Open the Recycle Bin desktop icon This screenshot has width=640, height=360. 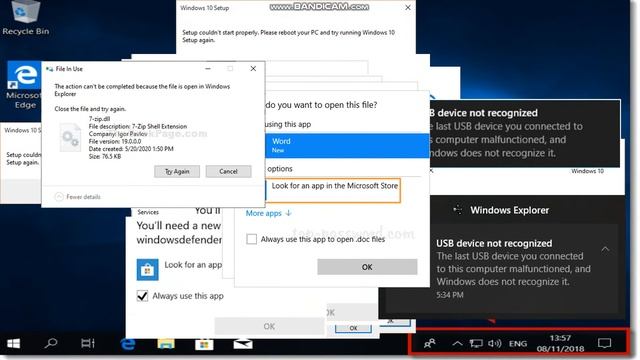[x=25, y=18]
